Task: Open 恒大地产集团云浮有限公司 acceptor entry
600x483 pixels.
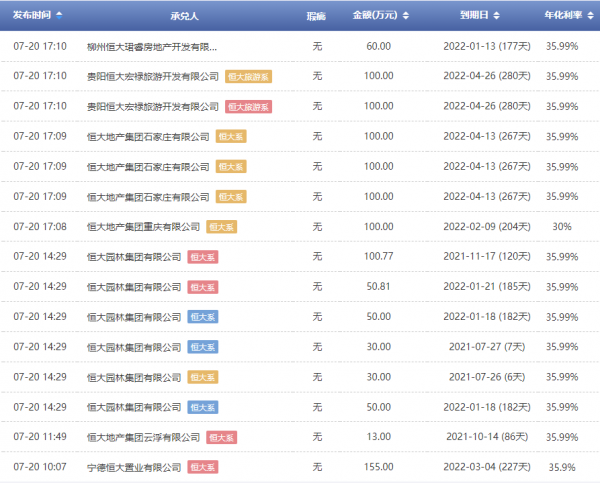Action: [x=143, y=437]
